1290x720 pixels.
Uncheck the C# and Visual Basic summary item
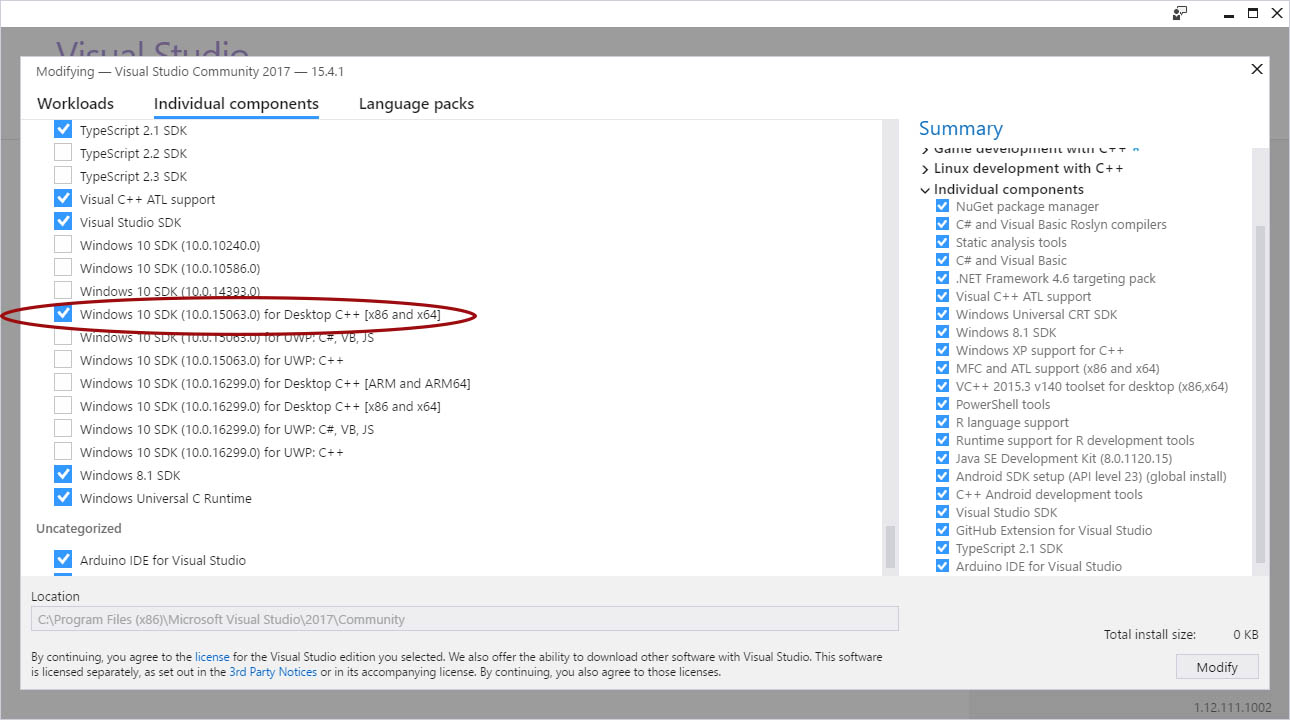pyautogui.click(x=942, y=261)
